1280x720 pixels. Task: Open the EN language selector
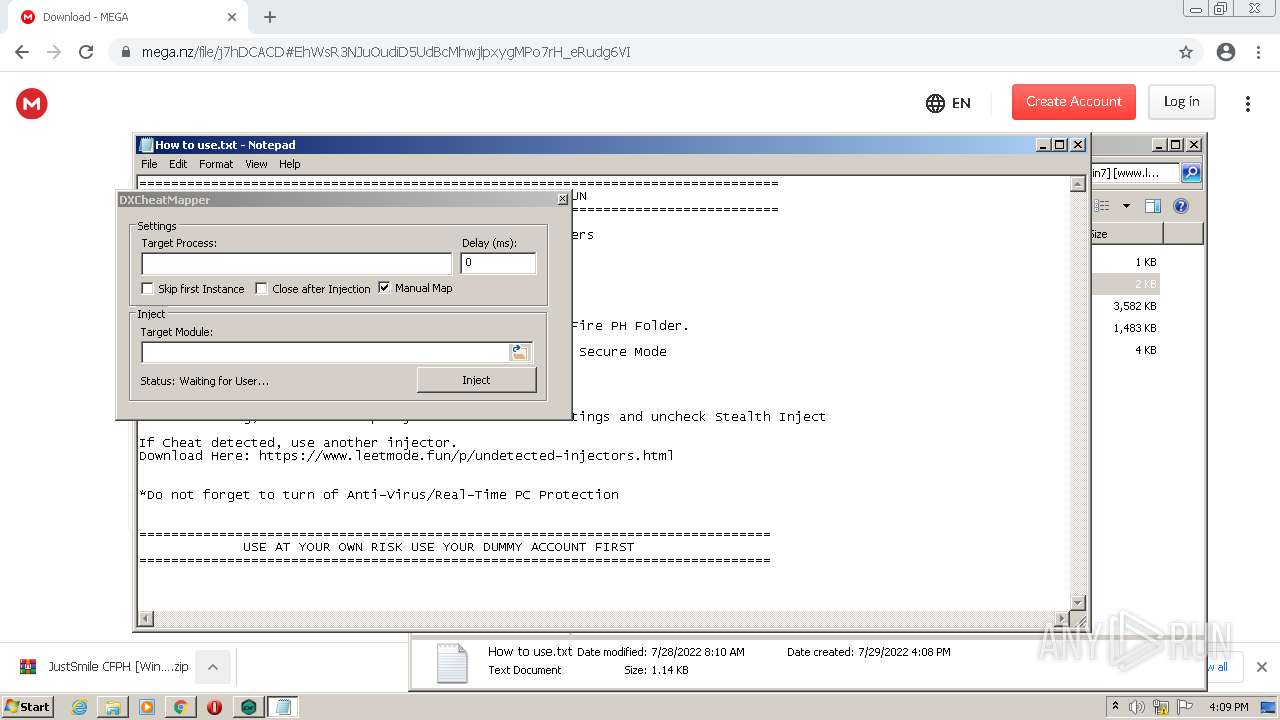[948, 103]
